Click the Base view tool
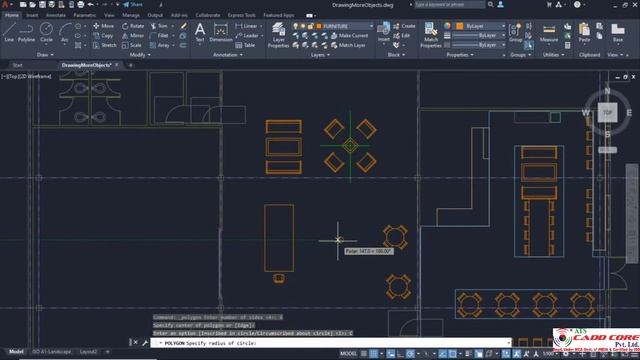 coord(618,33)
